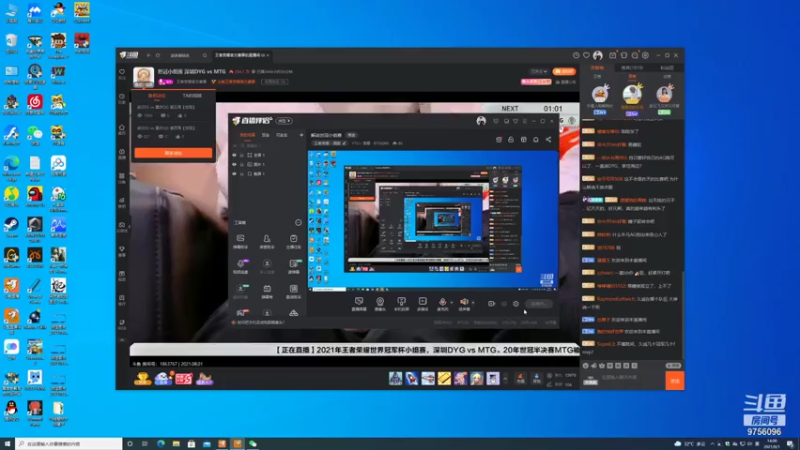
Task: Open the top-ranked fan avatar in the middle
Action: pyautogui.click(x=632, y=94)
